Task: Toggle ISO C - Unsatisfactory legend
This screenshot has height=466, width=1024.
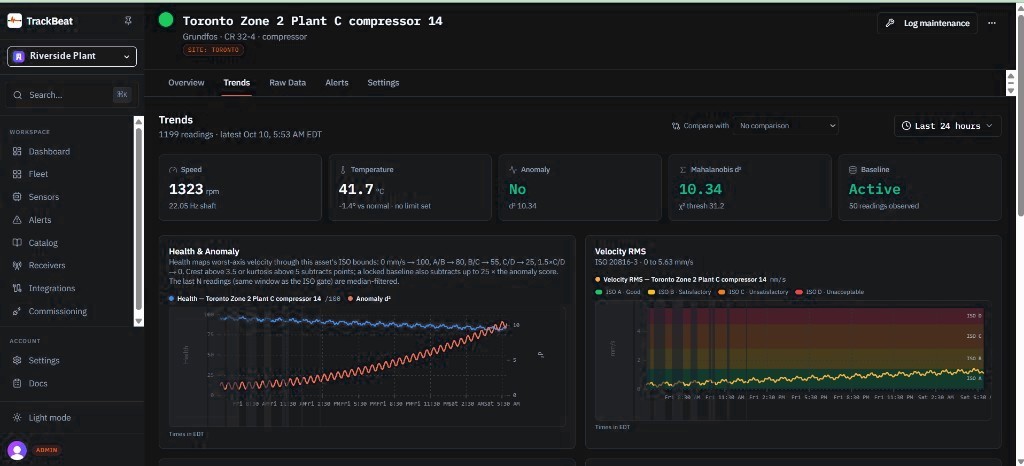Action: [x=752, y=292]
